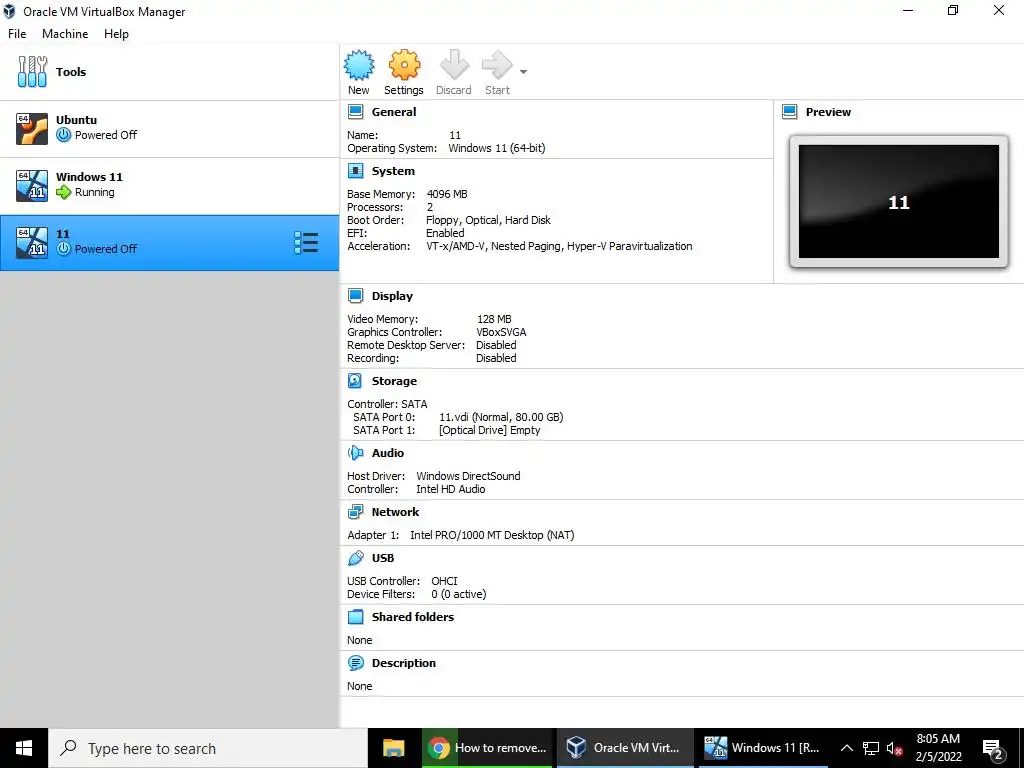Click the Start arrow icon

coord(497,65)
